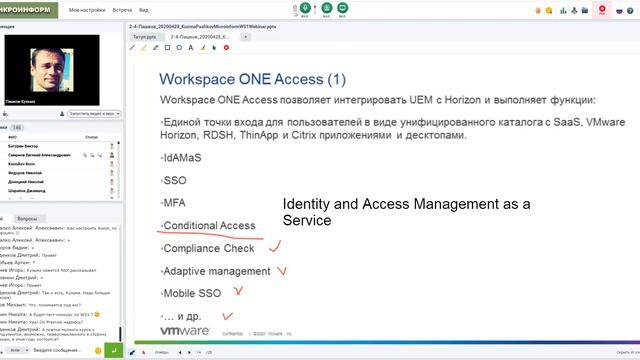Screen dimensions: 640x360
Task: Open the chat recipient Всем dropdown
Action: point(18,350)
